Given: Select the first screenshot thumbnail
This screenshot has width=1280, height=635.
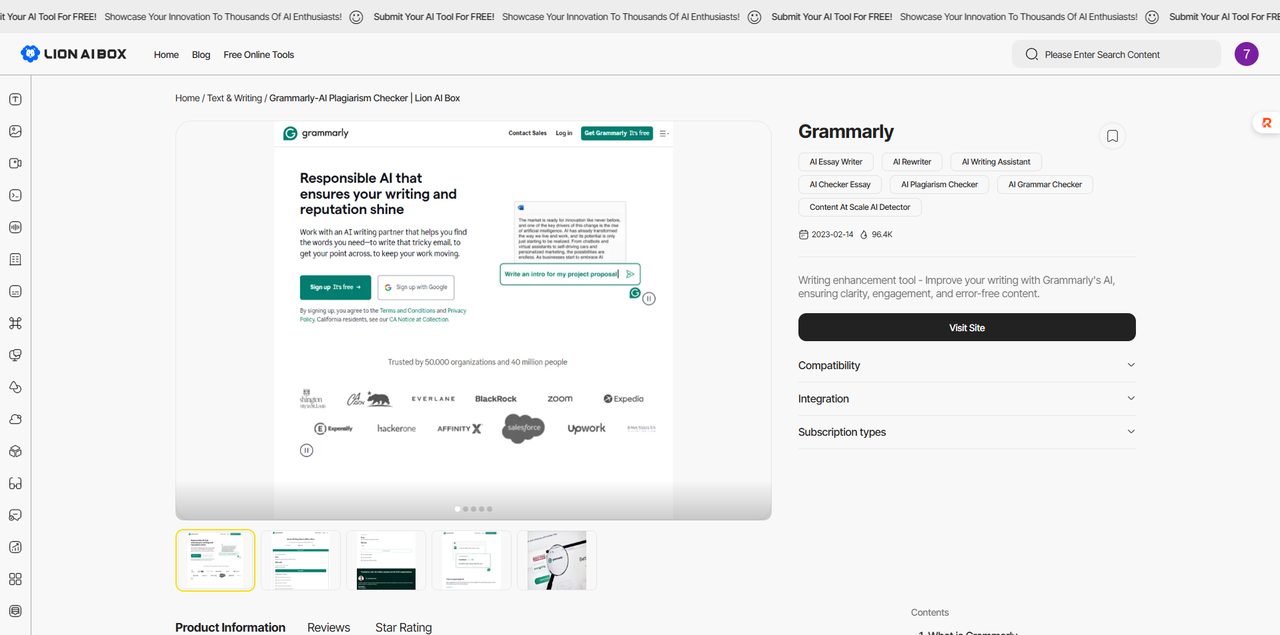Looking at the screenshot, I should (x=215, y=561).
